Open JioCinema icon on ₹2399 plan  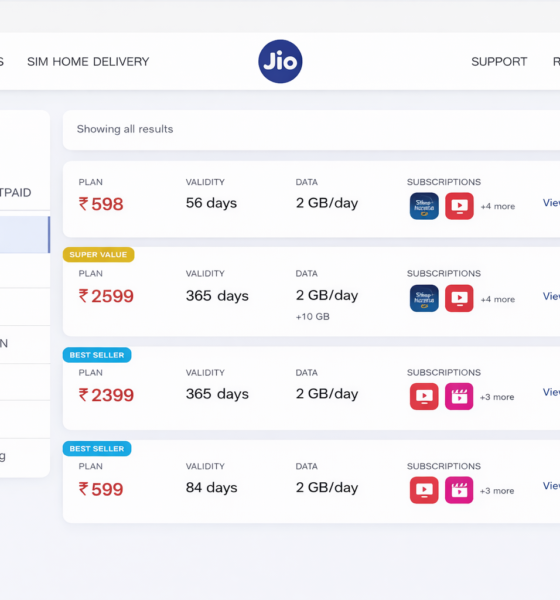[x=459, y=396]
